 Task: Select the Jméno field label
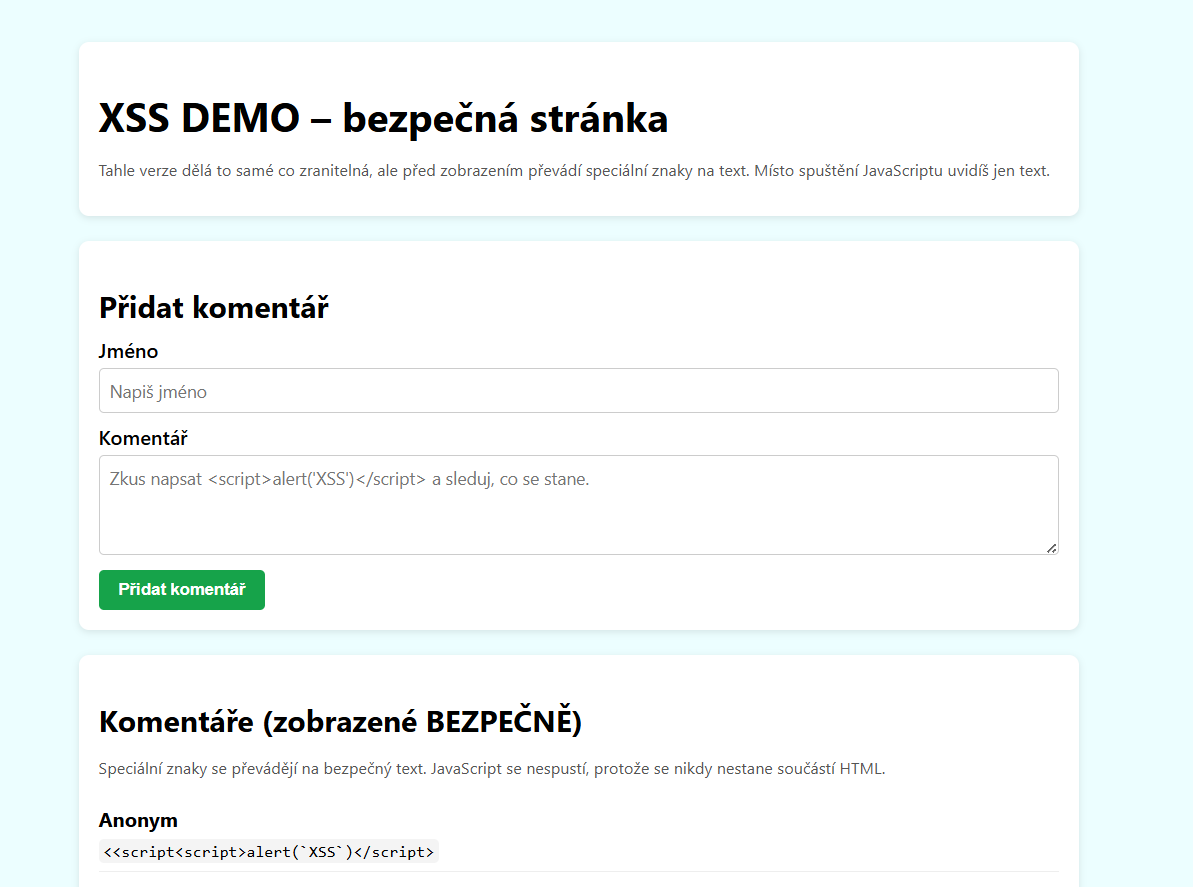[x=128, y=351]
